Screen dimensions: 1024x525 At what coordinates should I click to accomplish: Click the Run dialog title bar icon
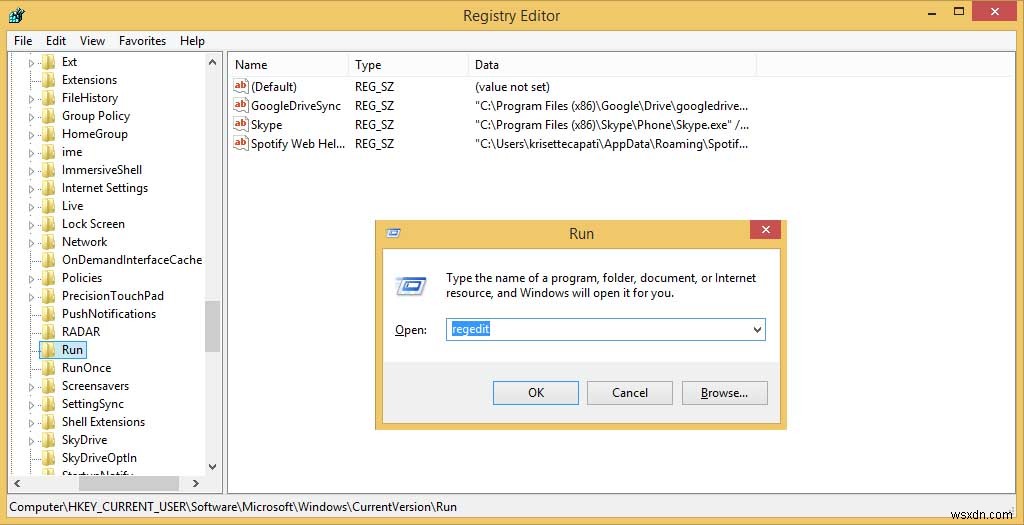coord(393,232)
